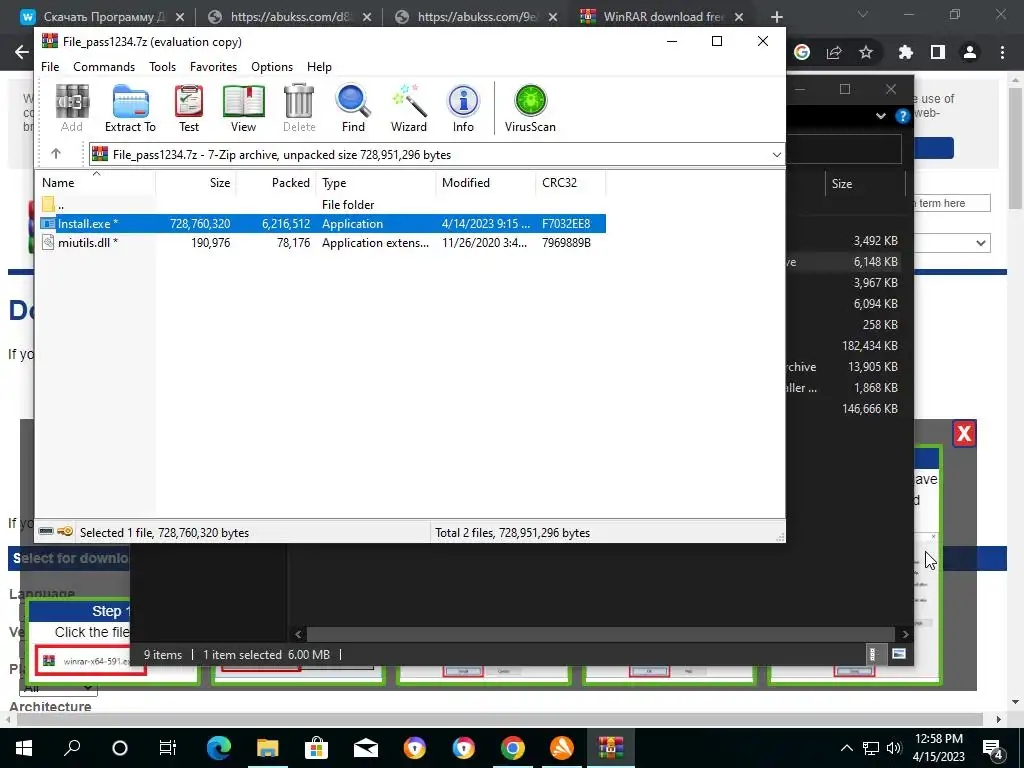
Task: Click Chrome back arrow button
Action: pyautogui.click(x=22, y=52)
